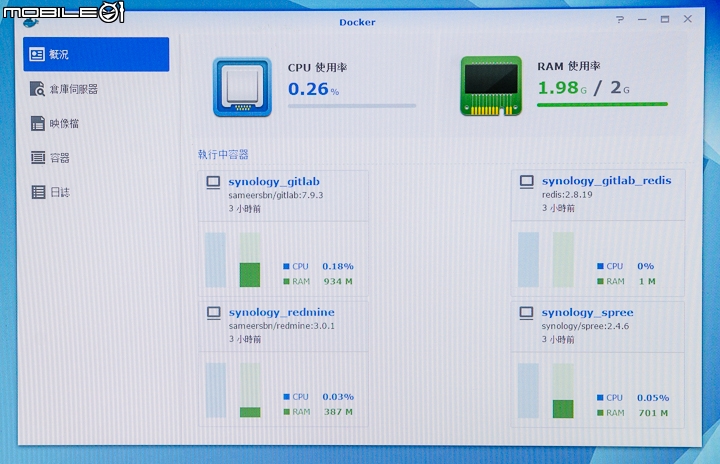Click the 387 M RAM value
Viewport: 720px width, 464px height.
click(338, 412)
